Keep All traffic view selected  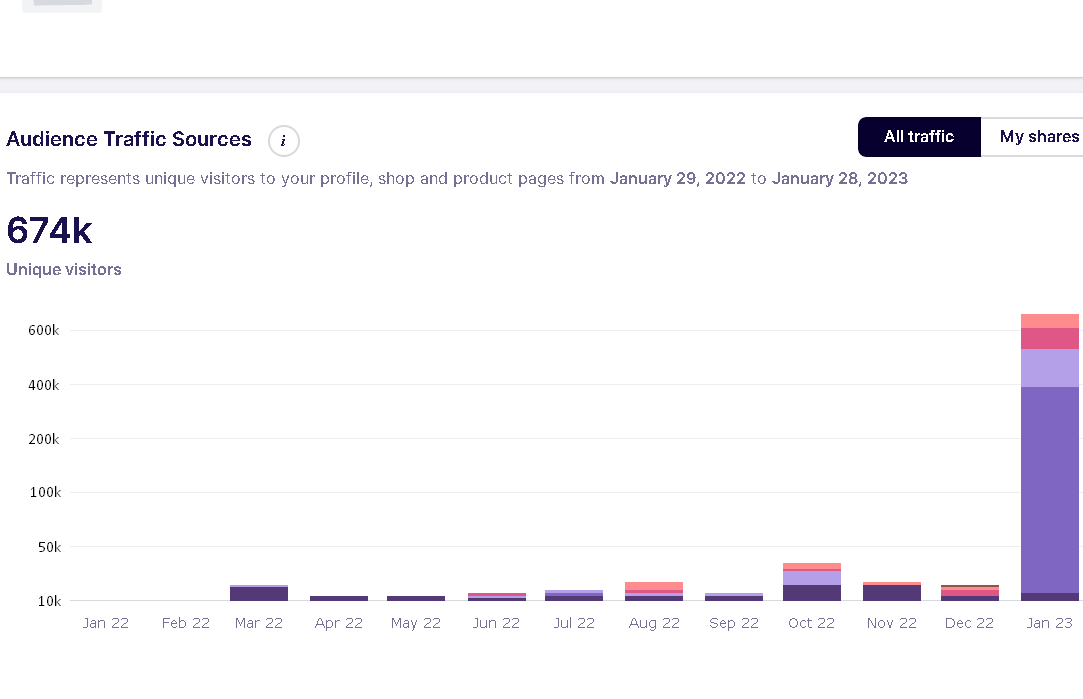pyautogui.click(x=918, y=136)
